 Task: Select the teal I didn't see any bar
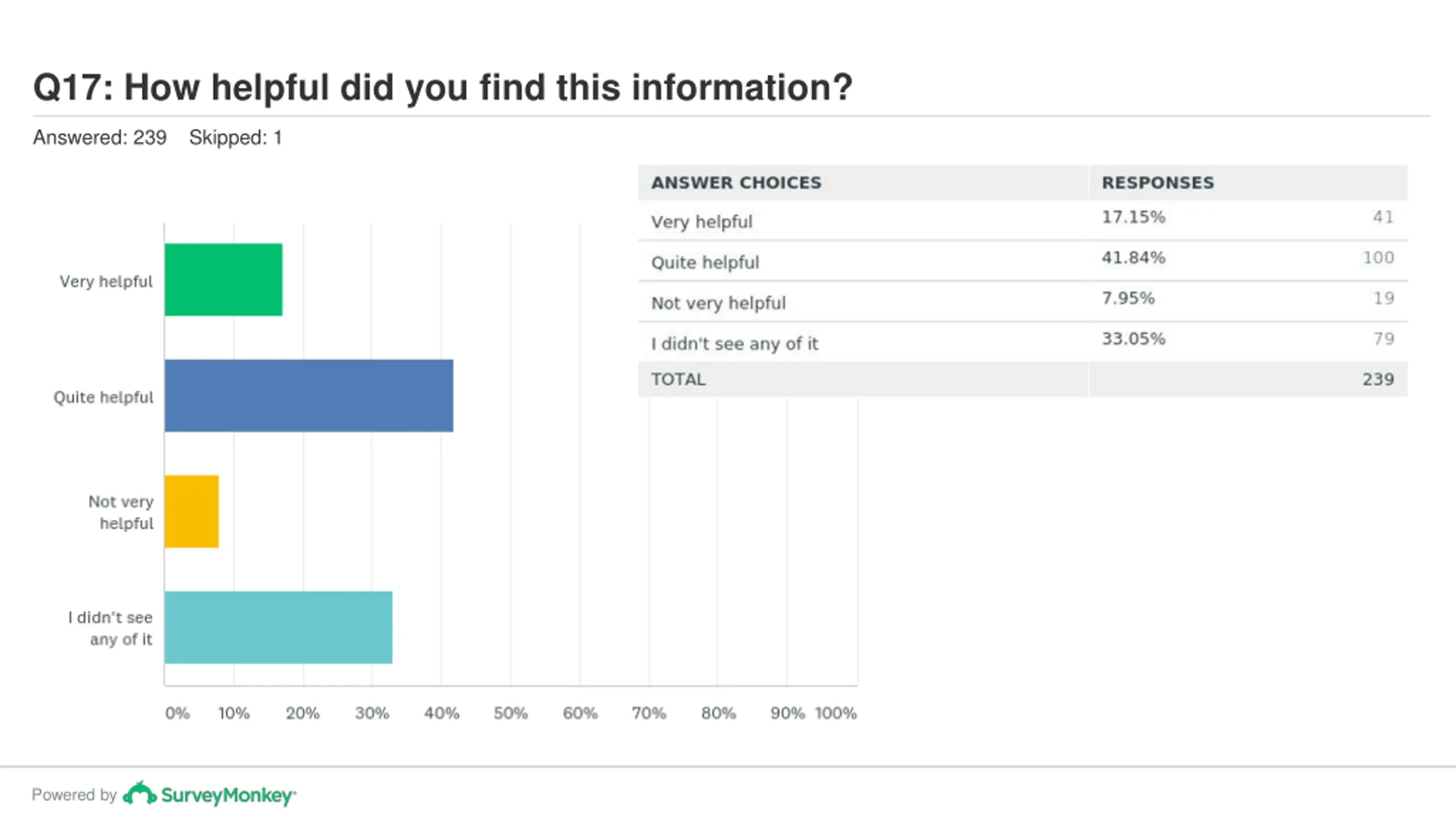[279, 627]
